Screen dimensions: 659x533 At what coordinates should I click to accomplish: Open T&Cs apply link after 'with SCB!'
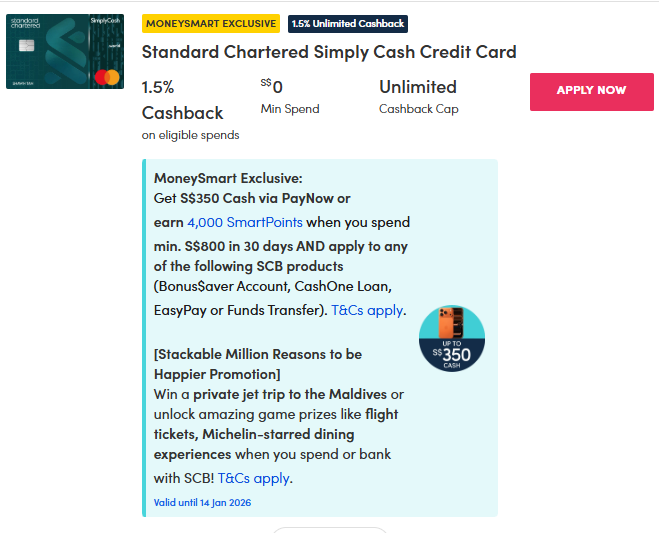tap(254, 478)
